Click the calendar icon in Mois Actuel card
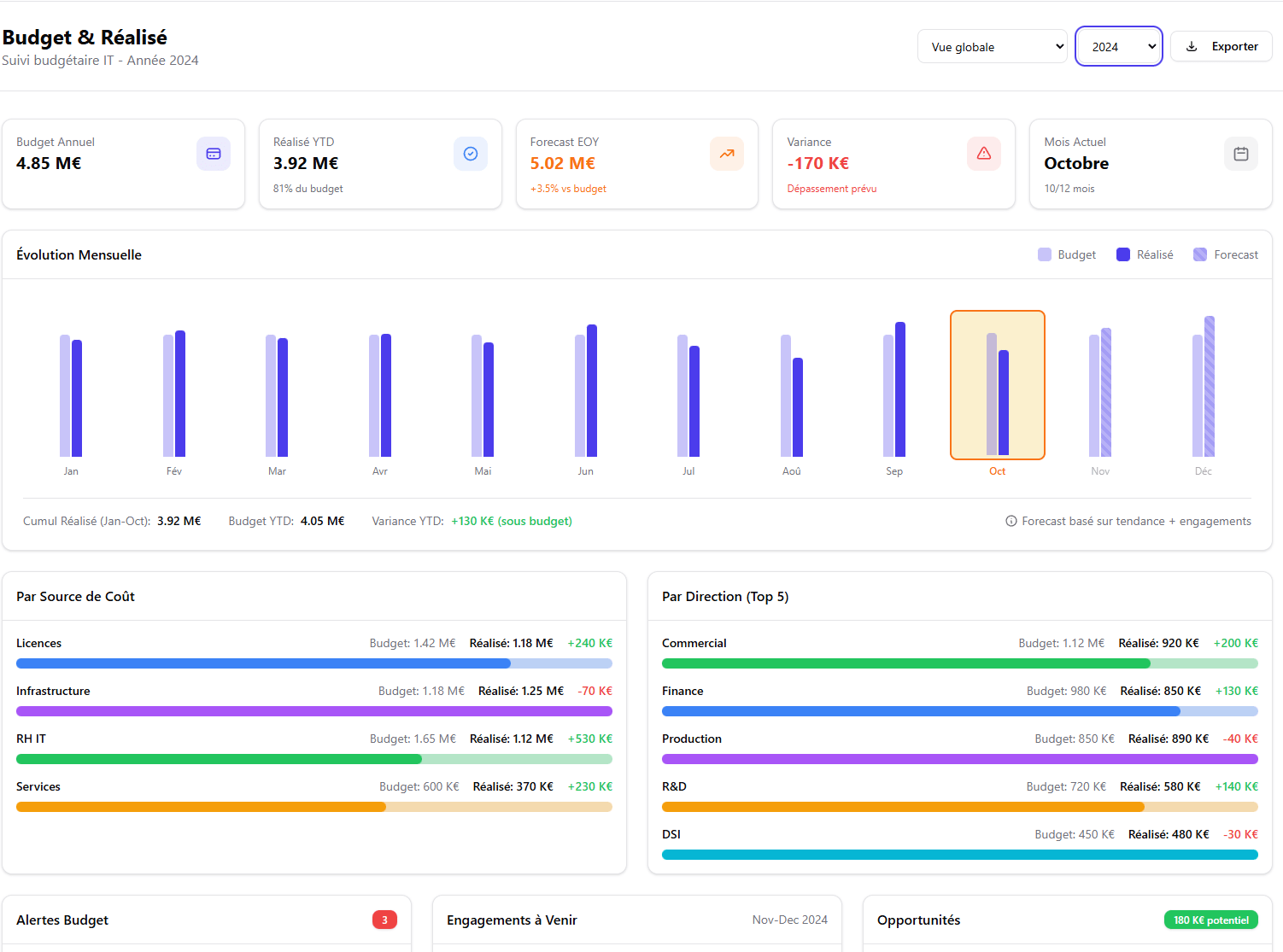This screenshot has width=1283, height=952. point(1240,154)
